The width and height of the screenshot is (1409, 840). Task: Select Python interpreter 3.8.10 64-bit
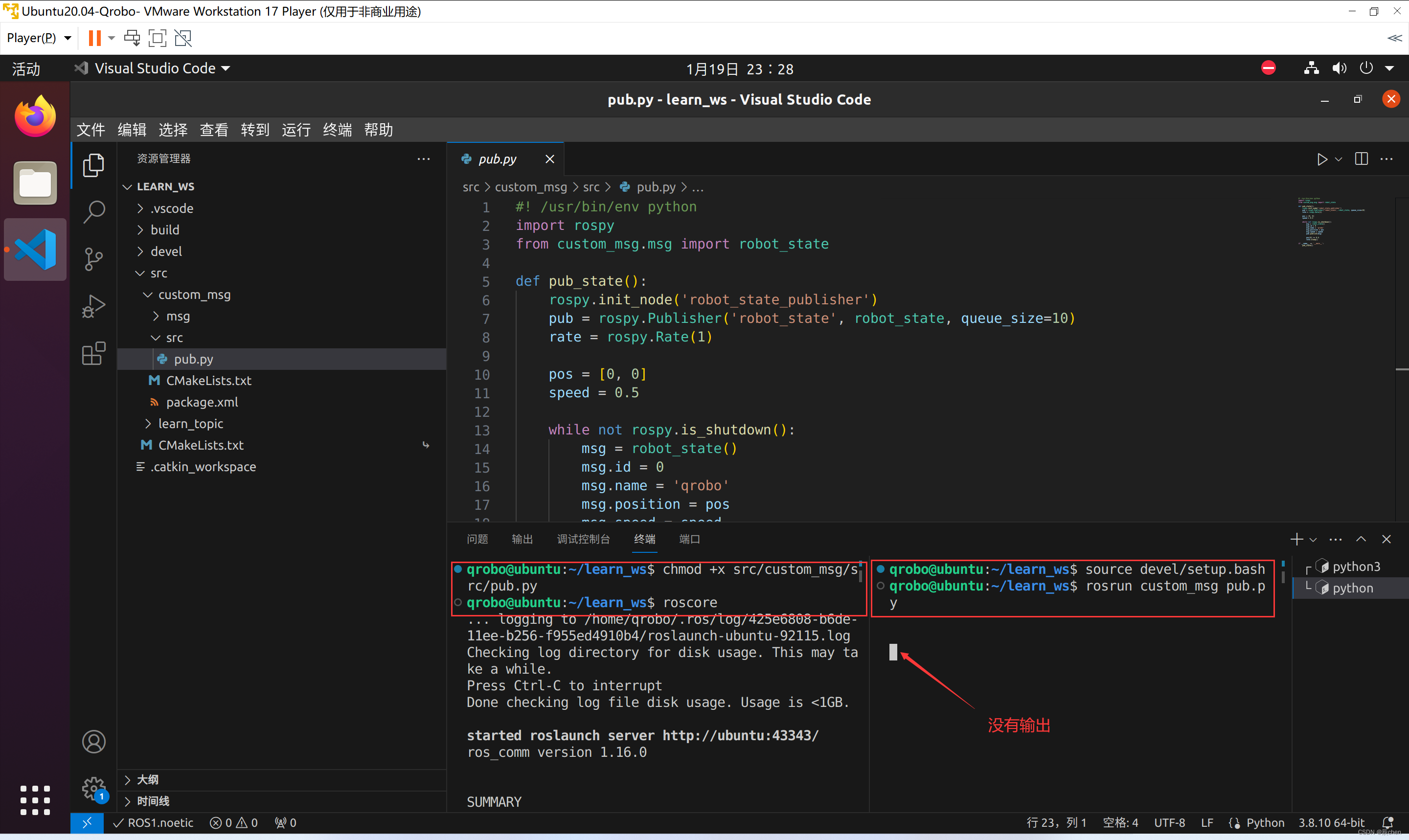(1332, 823)
